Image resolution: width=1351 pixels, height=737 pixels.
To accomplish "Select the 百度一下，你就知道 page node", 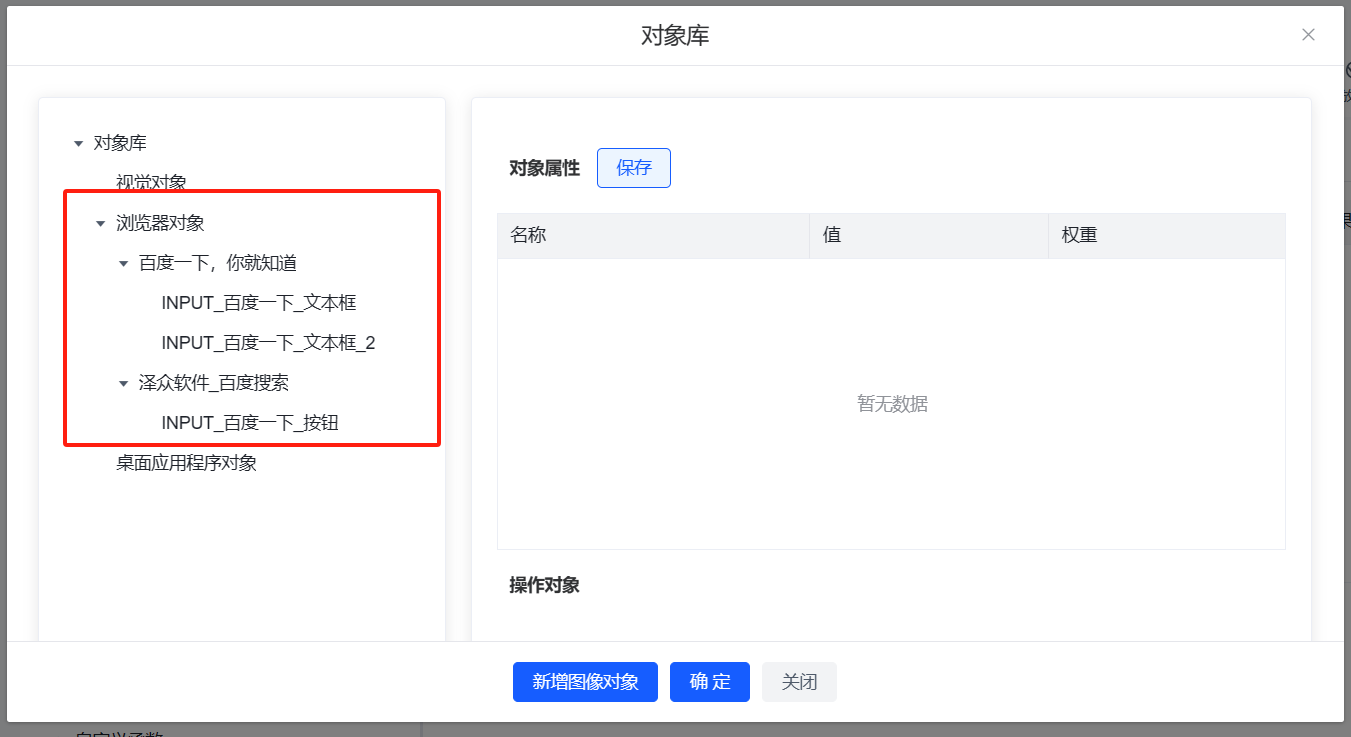I will pyautogui.click(x=217, y=263).
